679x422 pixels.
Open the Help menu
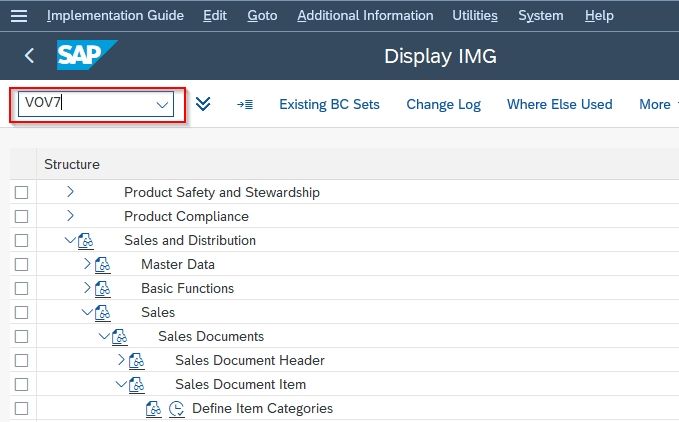(599, 16)
